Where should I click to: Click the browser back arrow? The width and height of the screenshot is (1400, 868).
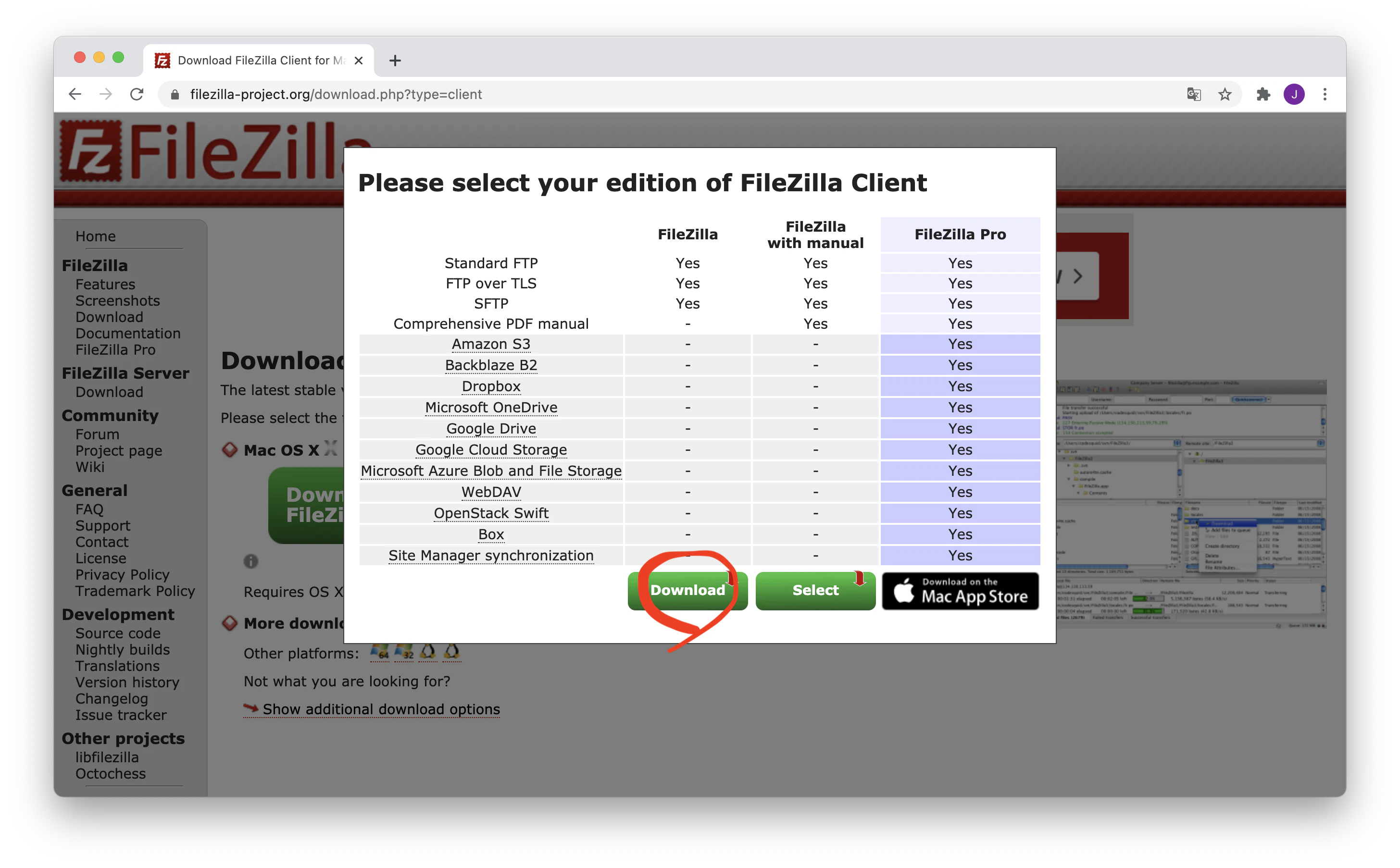click(x=75, y=94)
